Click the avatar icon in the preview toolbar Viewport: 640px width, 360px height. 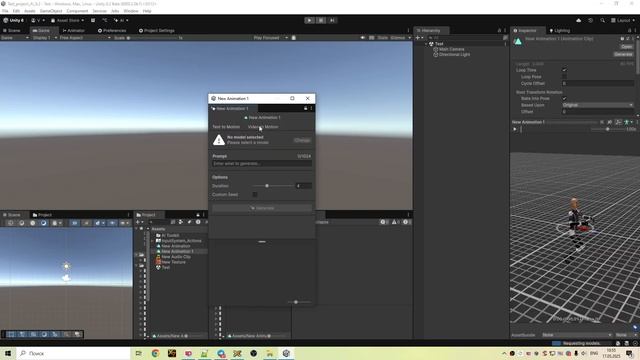[x=627, y=122]
